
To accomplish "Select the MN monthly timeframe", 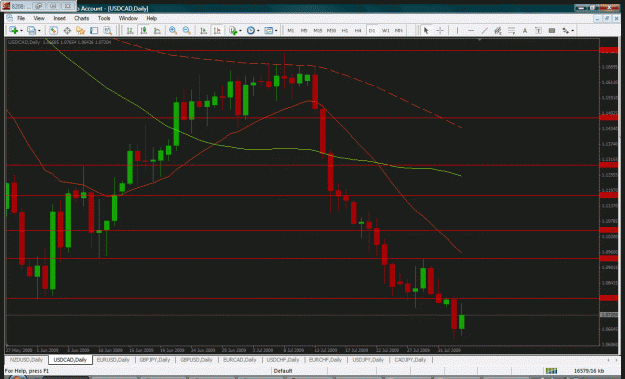I will (399, 31).
